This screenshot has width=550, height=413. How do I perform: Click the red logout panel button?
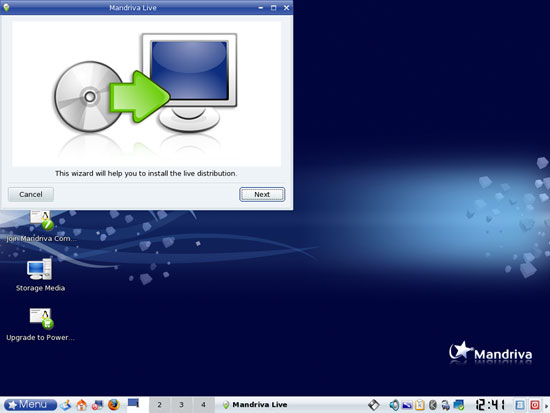tap(535, 405)
